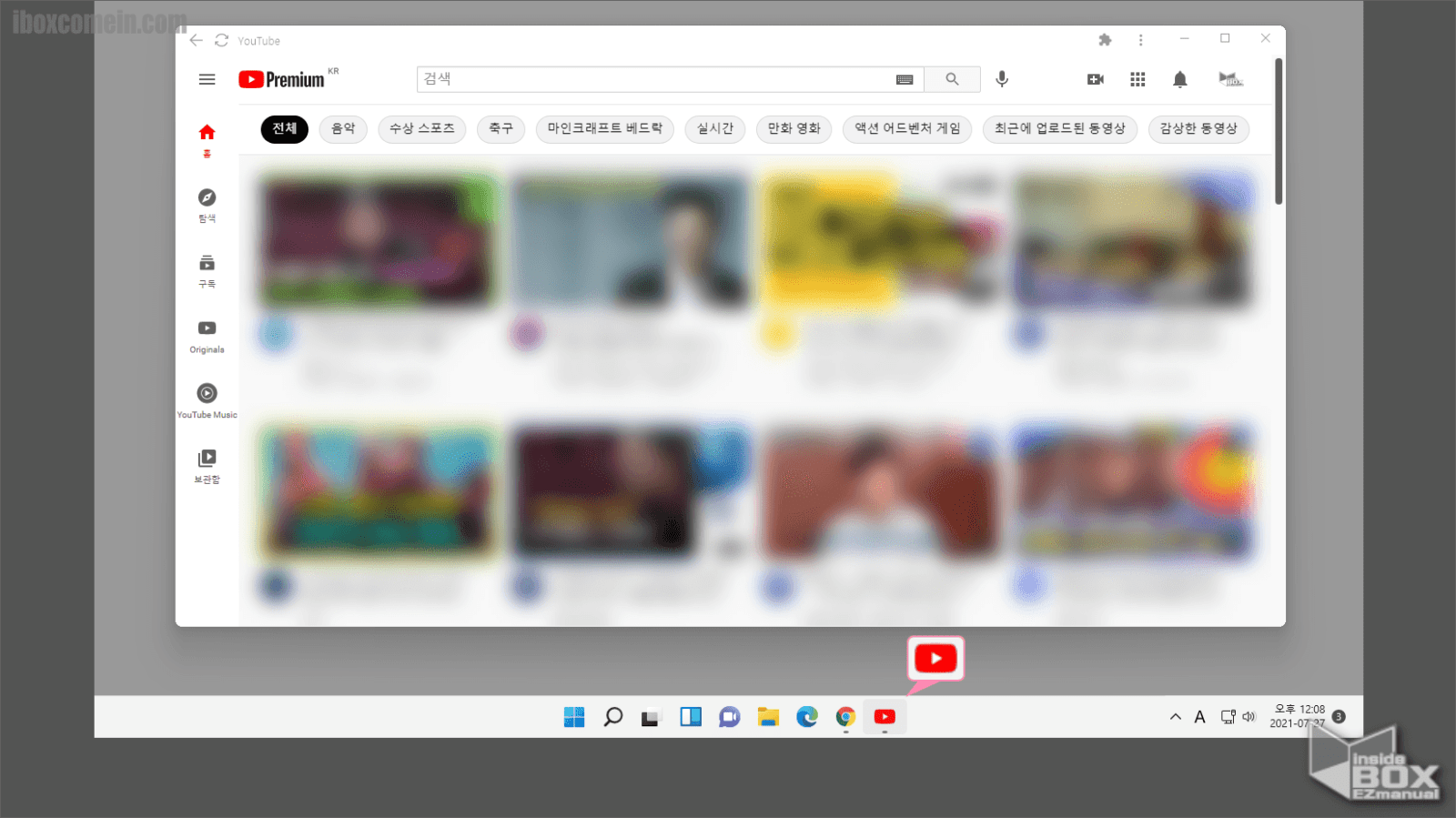Reload the page with refresh icon

pyautogui.click(x=221, y=40)
